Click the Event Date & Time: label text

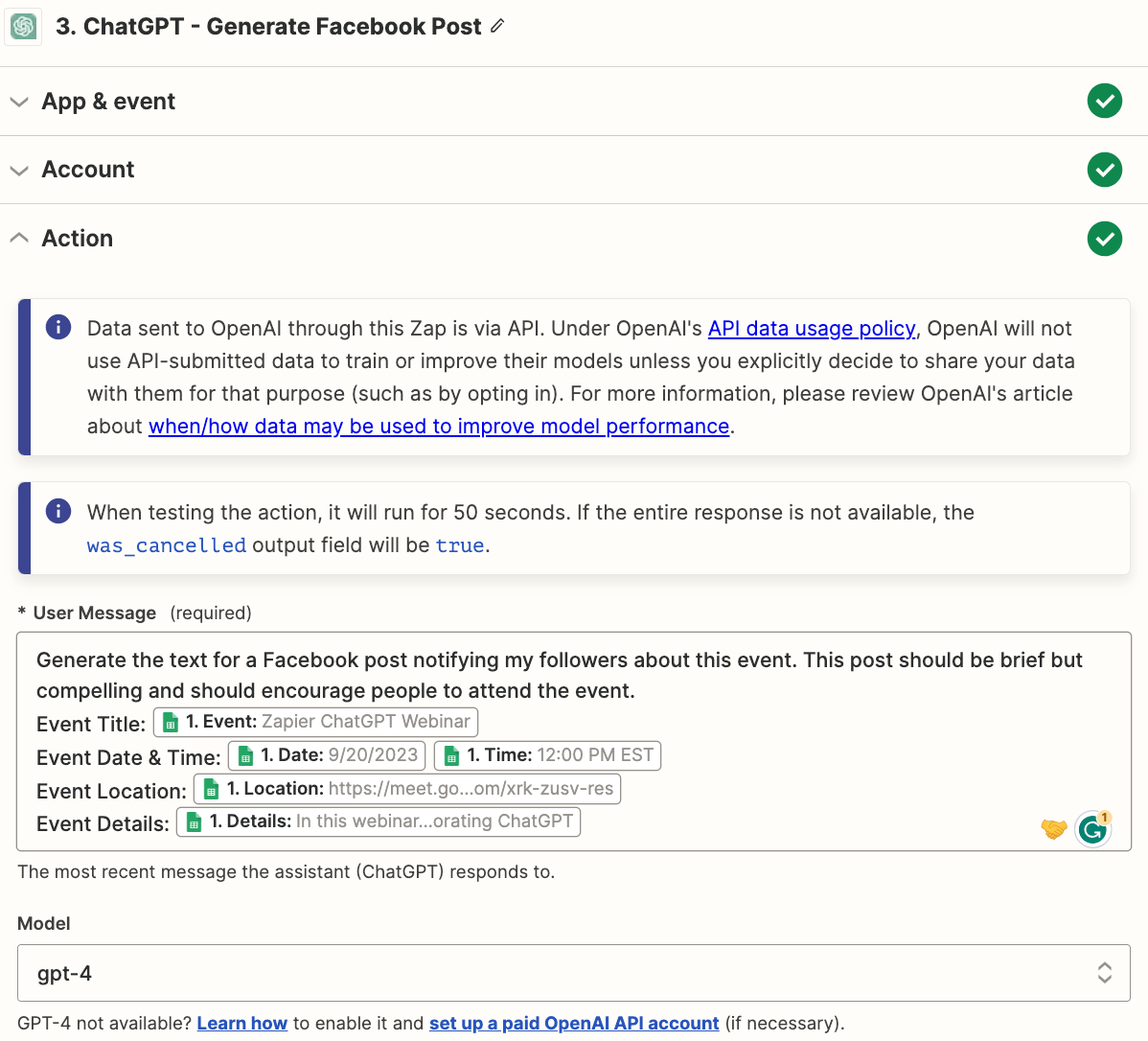(x=128, y=757)
